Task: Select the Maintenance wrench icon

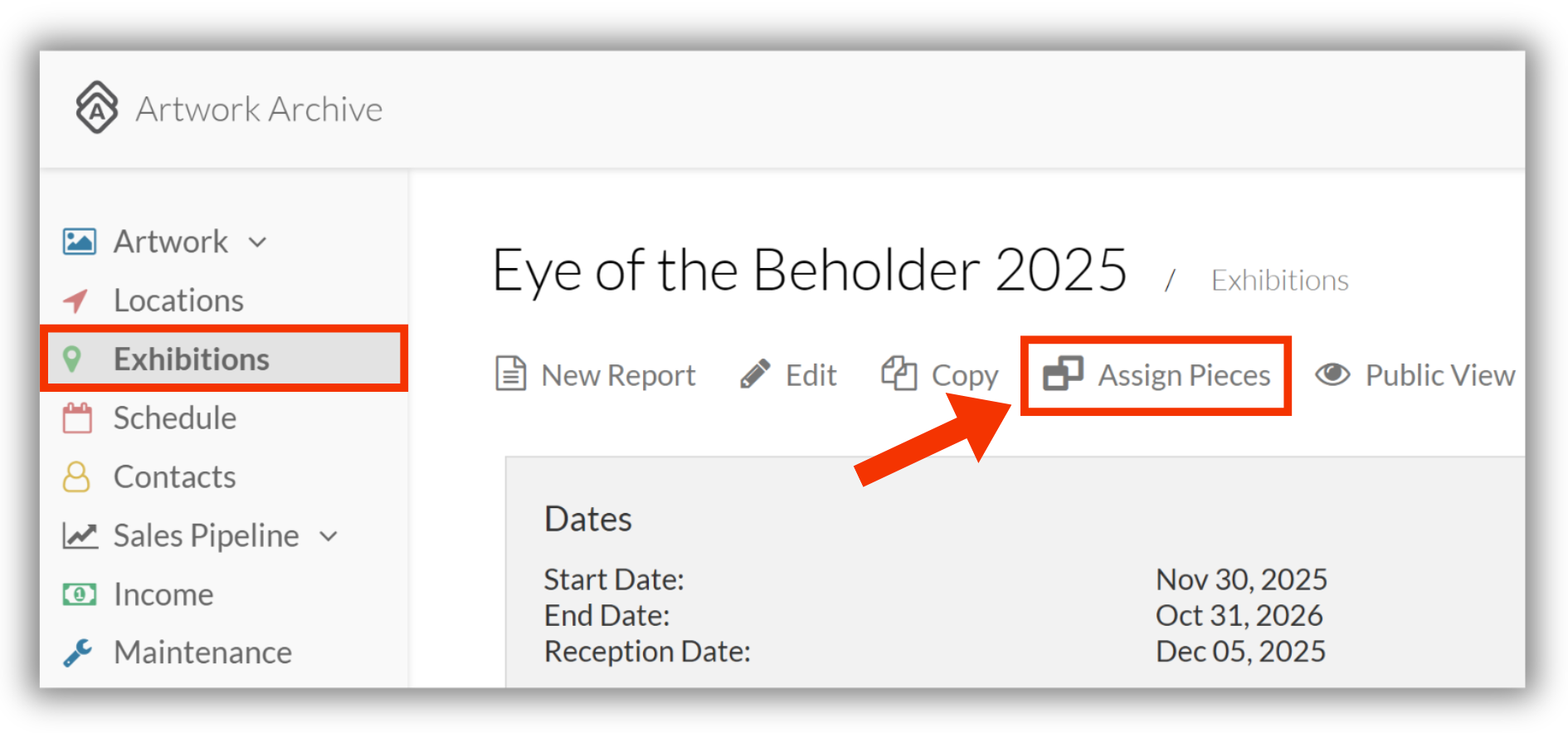Action: coord(78,652)
